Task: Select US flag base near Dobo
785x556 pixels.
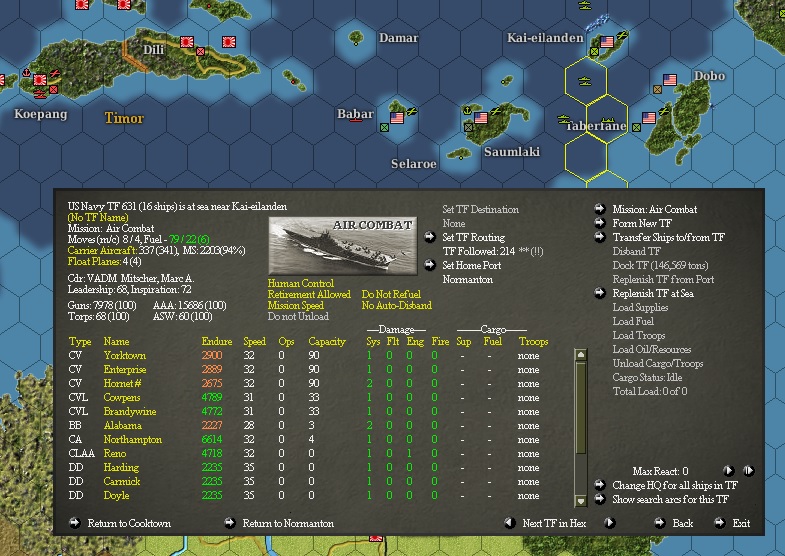Action: tap(670, 80)
